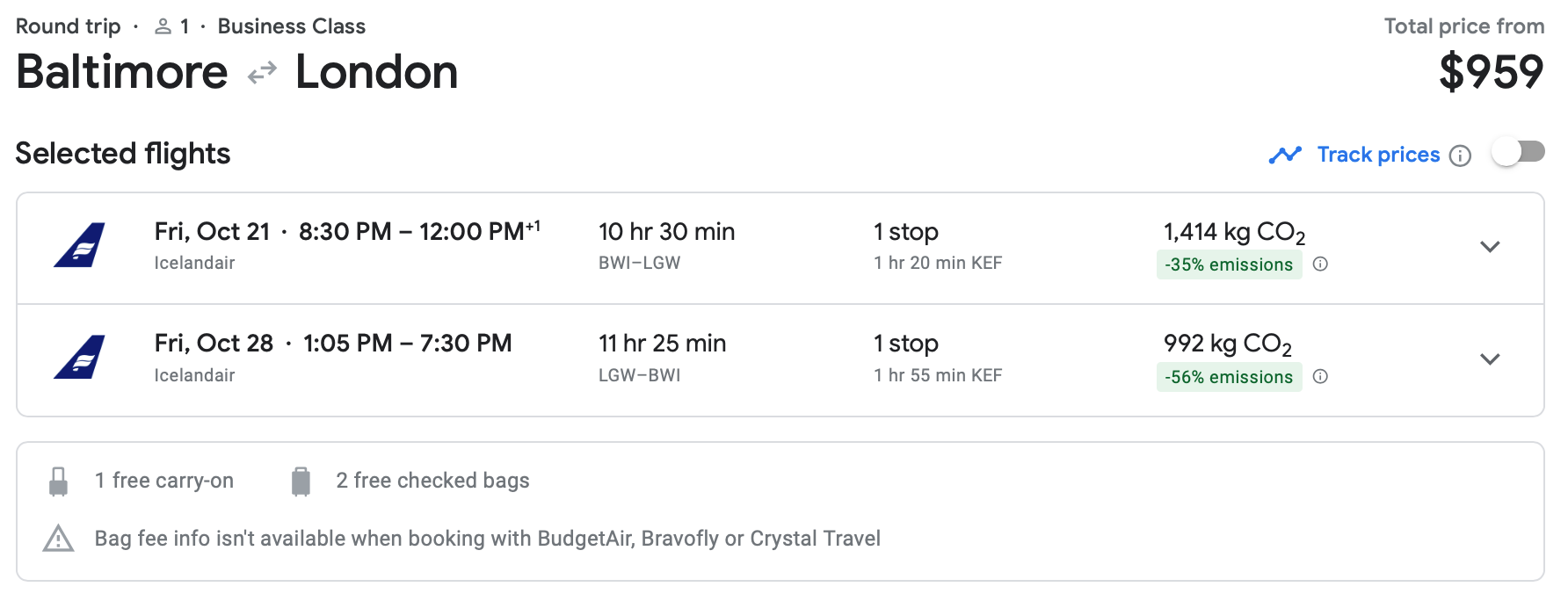The width and height of the screenshot is (1568, 594).
Task: Expand the Oct 21 outbound flight details
Action: (1490, 247)
